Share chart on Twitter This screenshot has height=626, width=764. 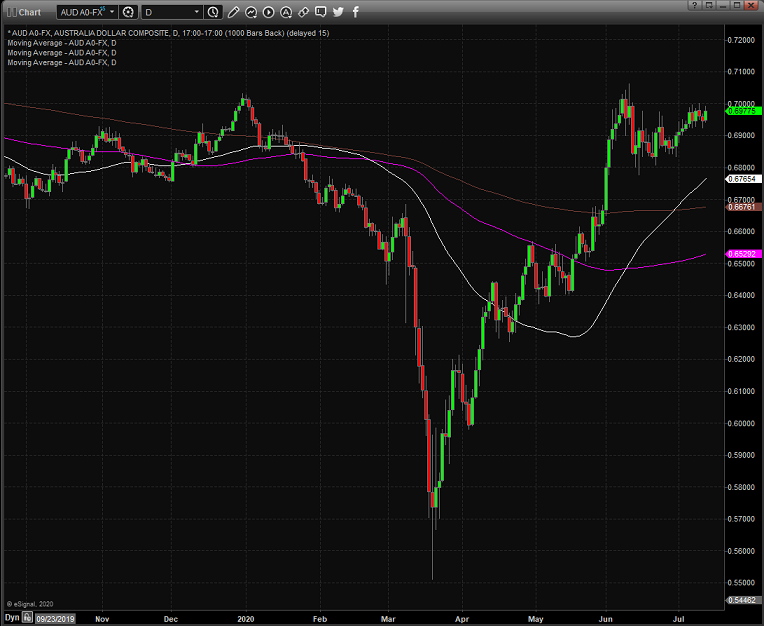tap(338, 12)
